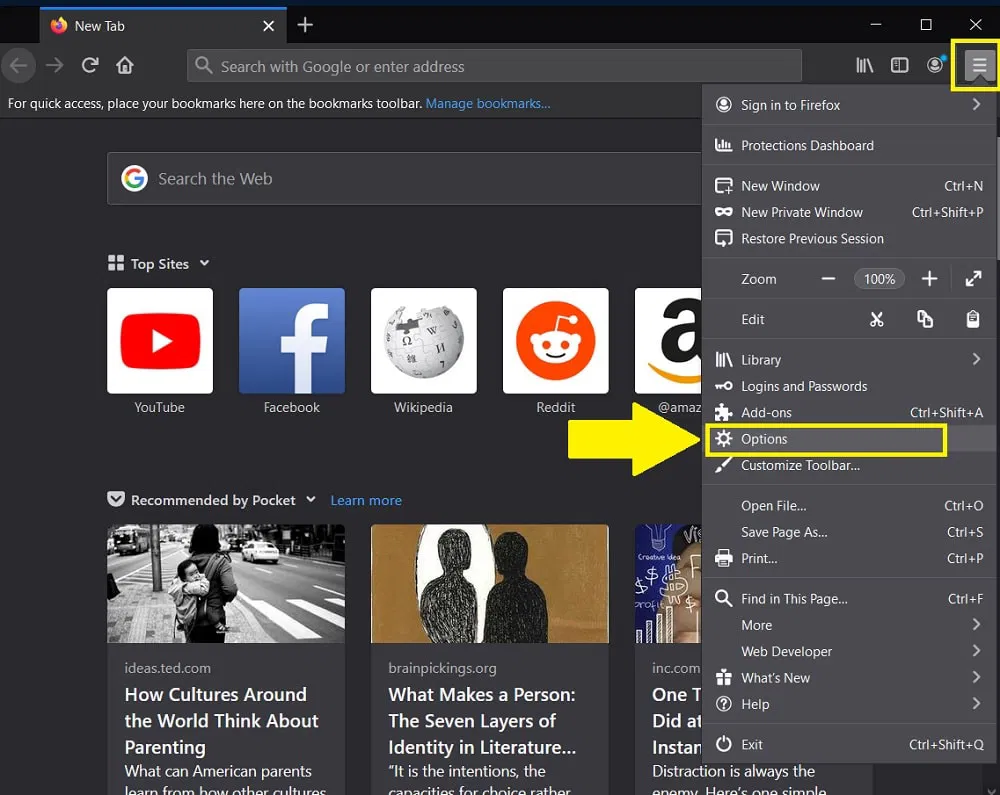Open the Manage bookmarks link

point(487,102)
